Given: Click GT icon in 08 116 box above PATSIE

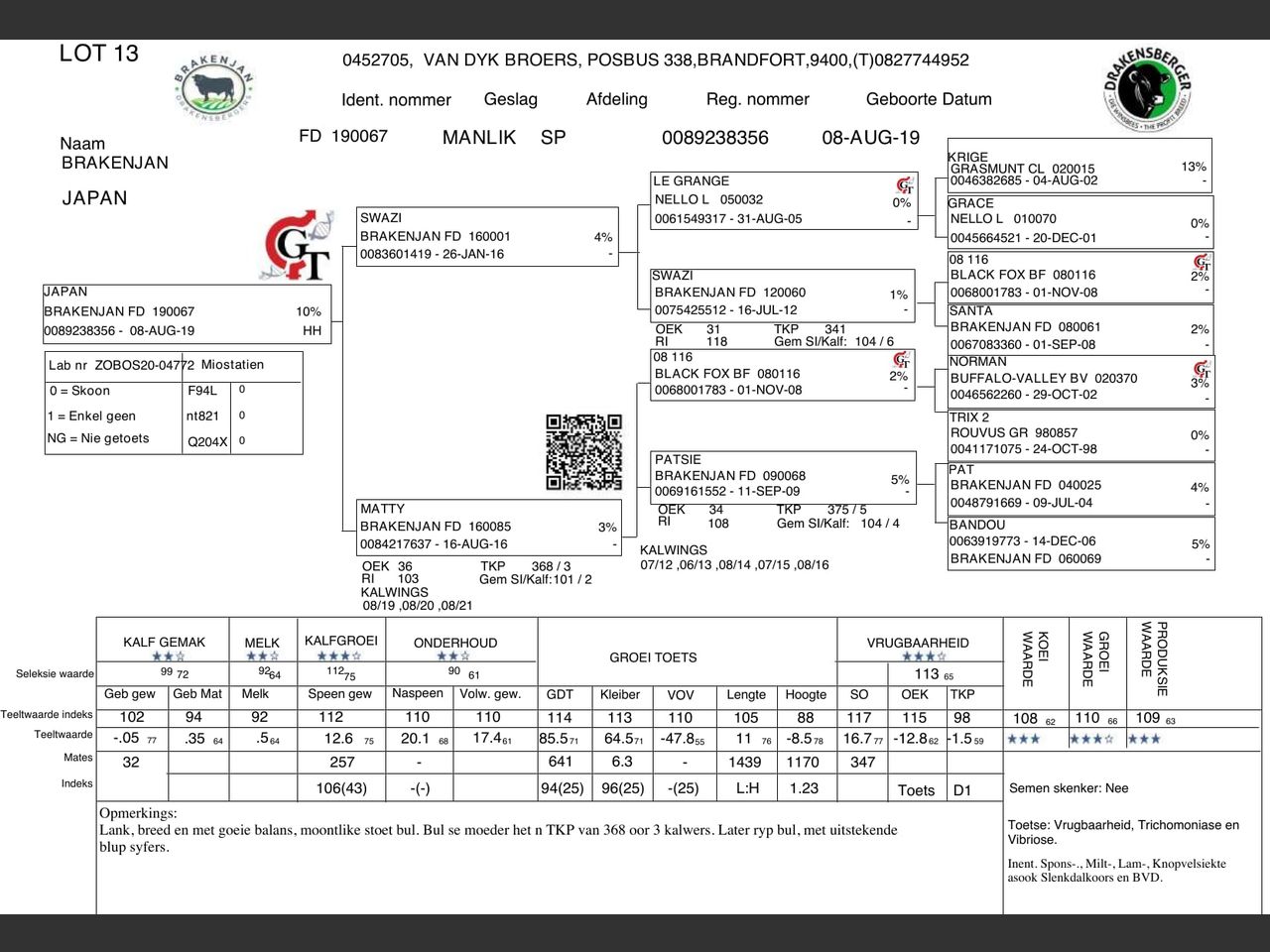Looking at the screenshot, I should tap(901, 360).
